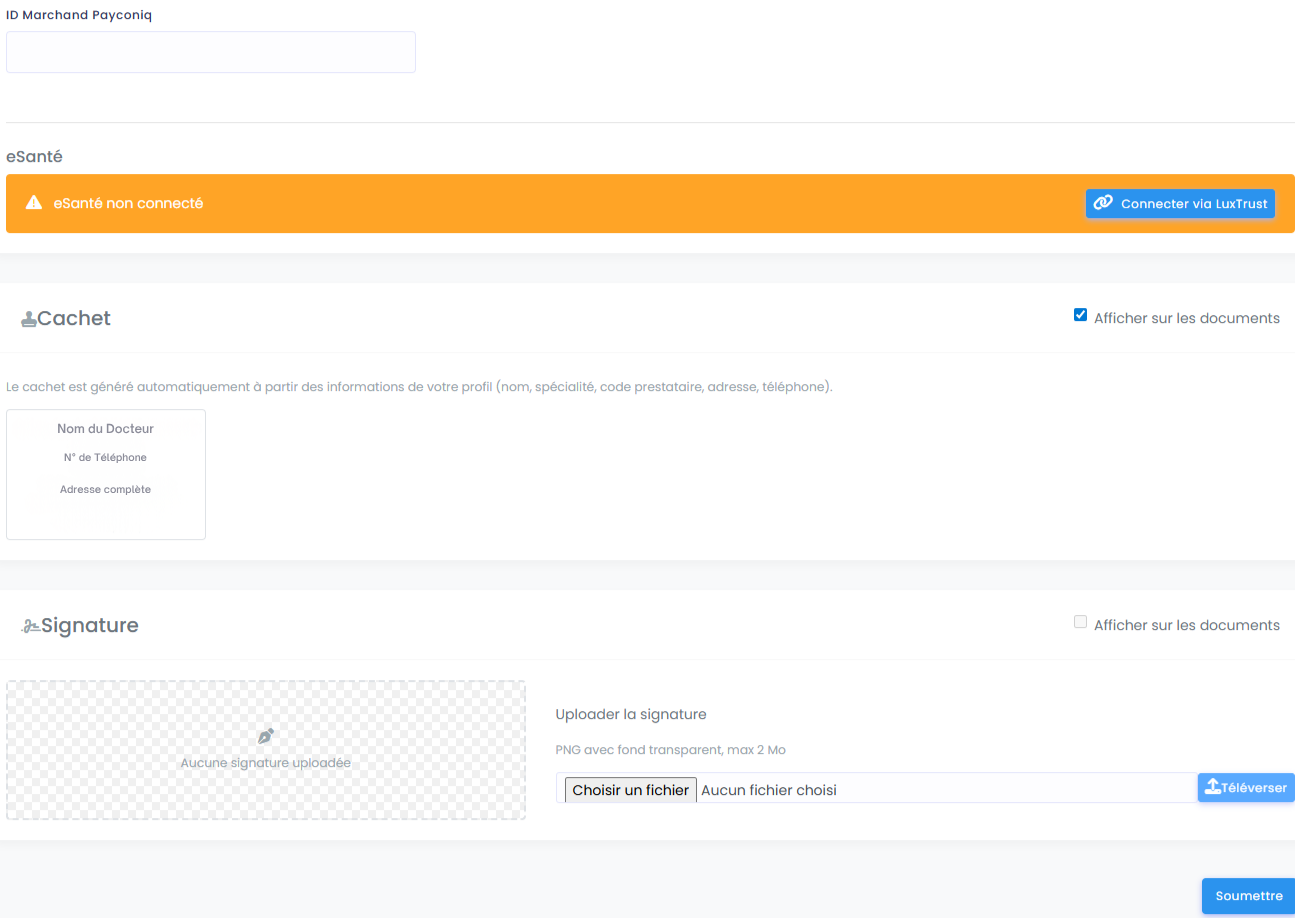Click the chain link icon on LuxTrust button
This screenshot has width=1295, height=918.
point(1103,203)
